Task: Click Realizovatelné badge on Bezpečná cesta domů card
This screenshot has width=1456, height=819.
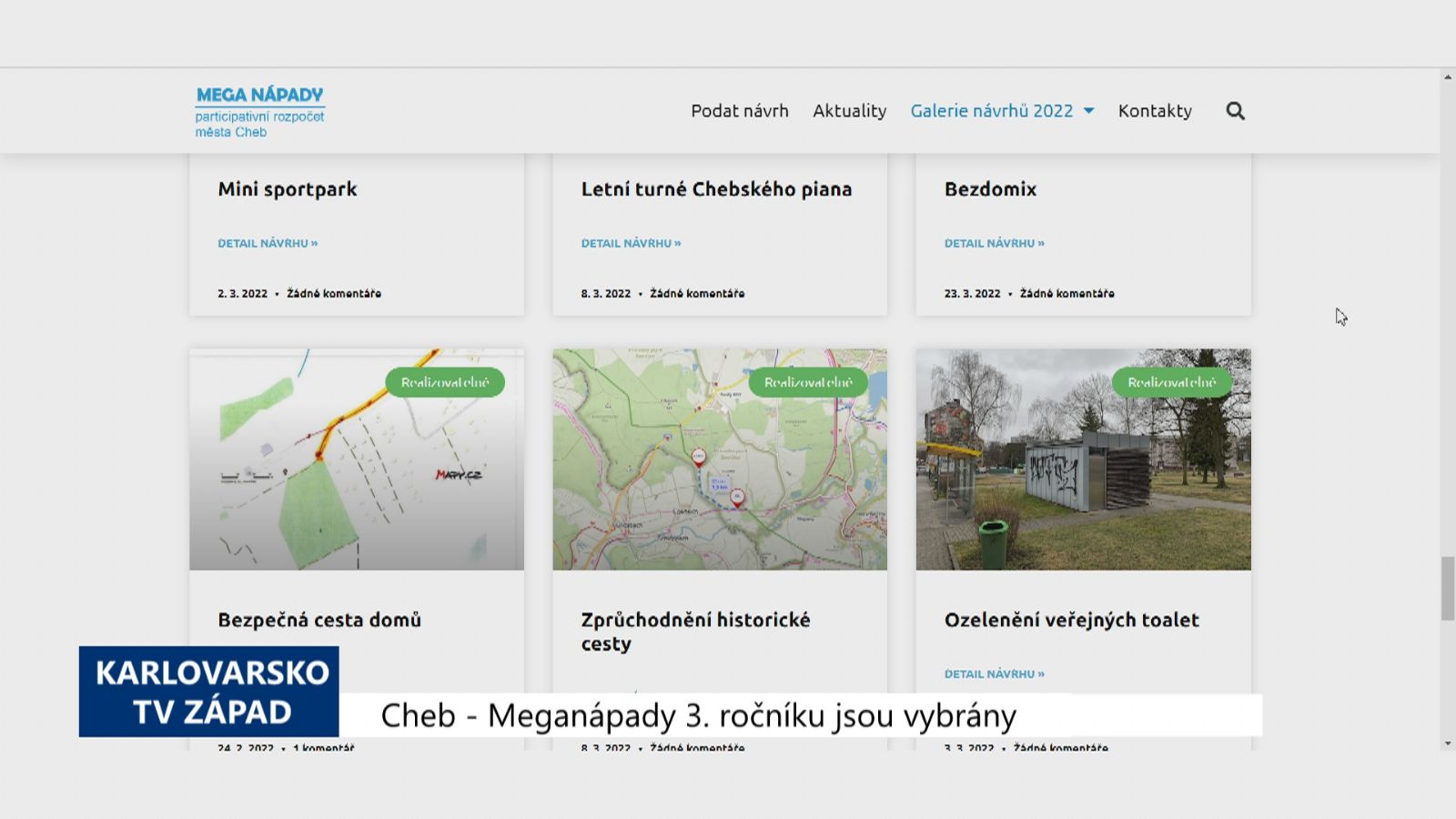Action: click(445, 382)
